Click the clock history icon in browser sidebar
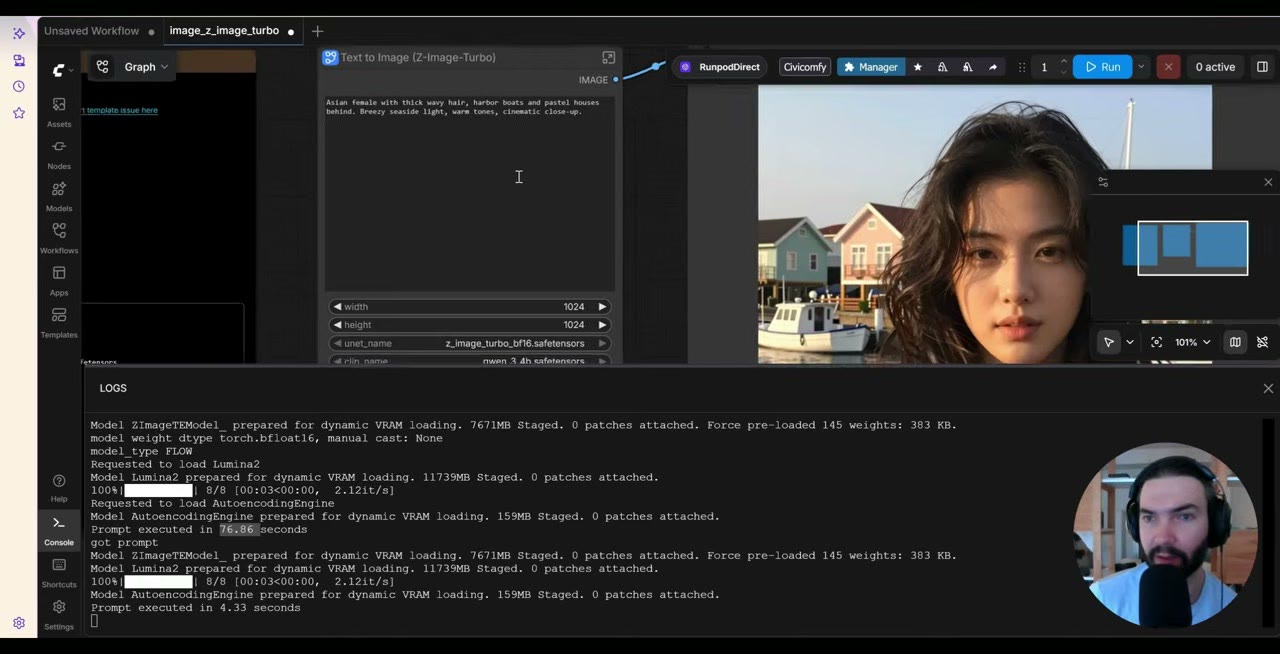The width and height of the screenshot is (1280, 654). click(19, 87)
